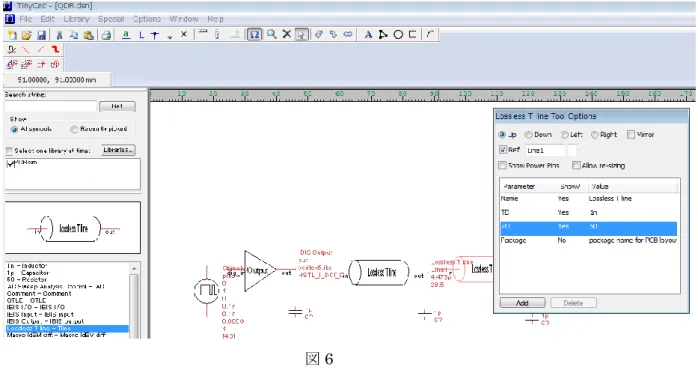
Task: Select the Down orientation radio button
Action: point(528,134)
